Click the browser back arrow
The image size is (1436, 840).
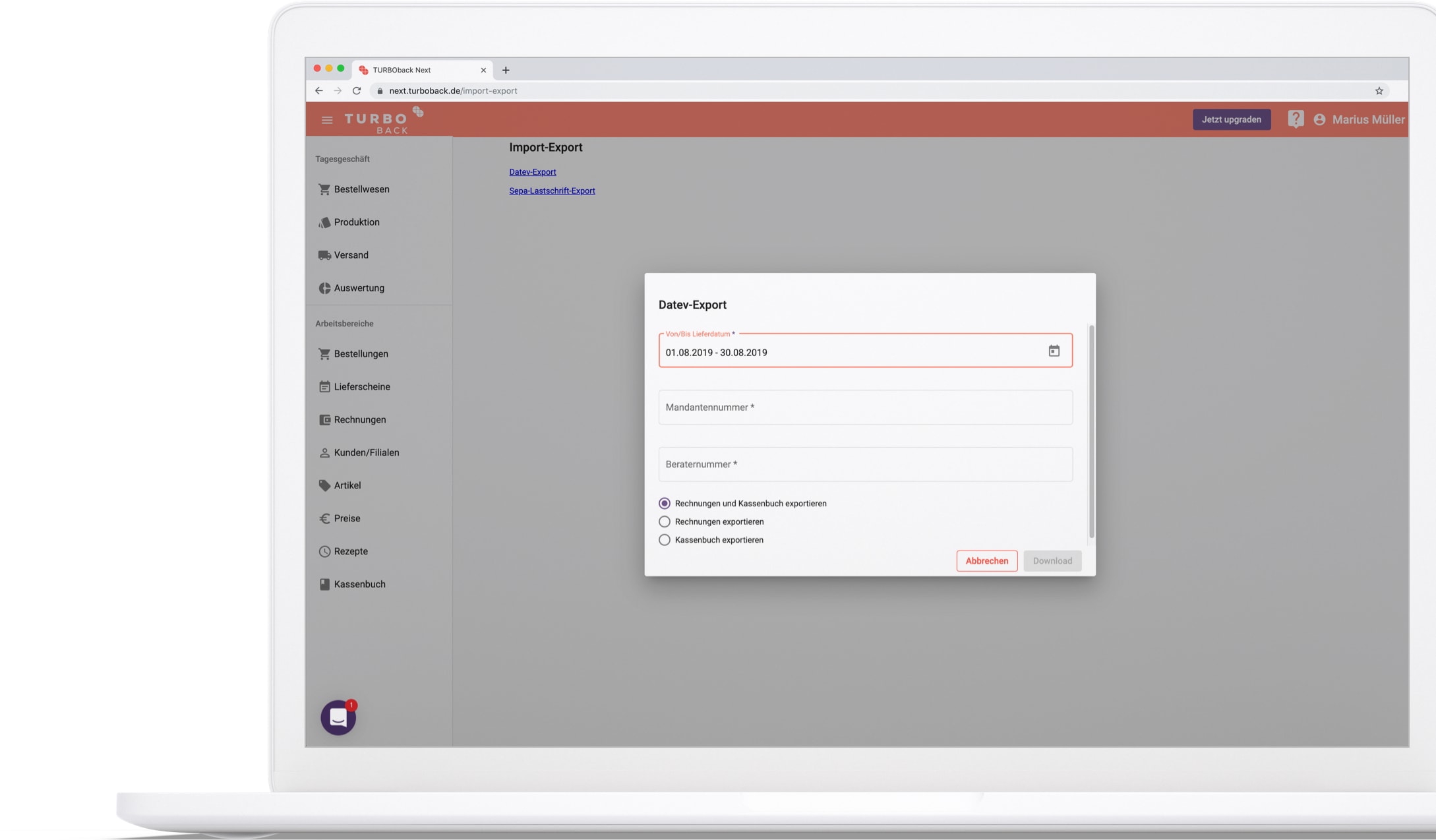(x=319, y=91)
